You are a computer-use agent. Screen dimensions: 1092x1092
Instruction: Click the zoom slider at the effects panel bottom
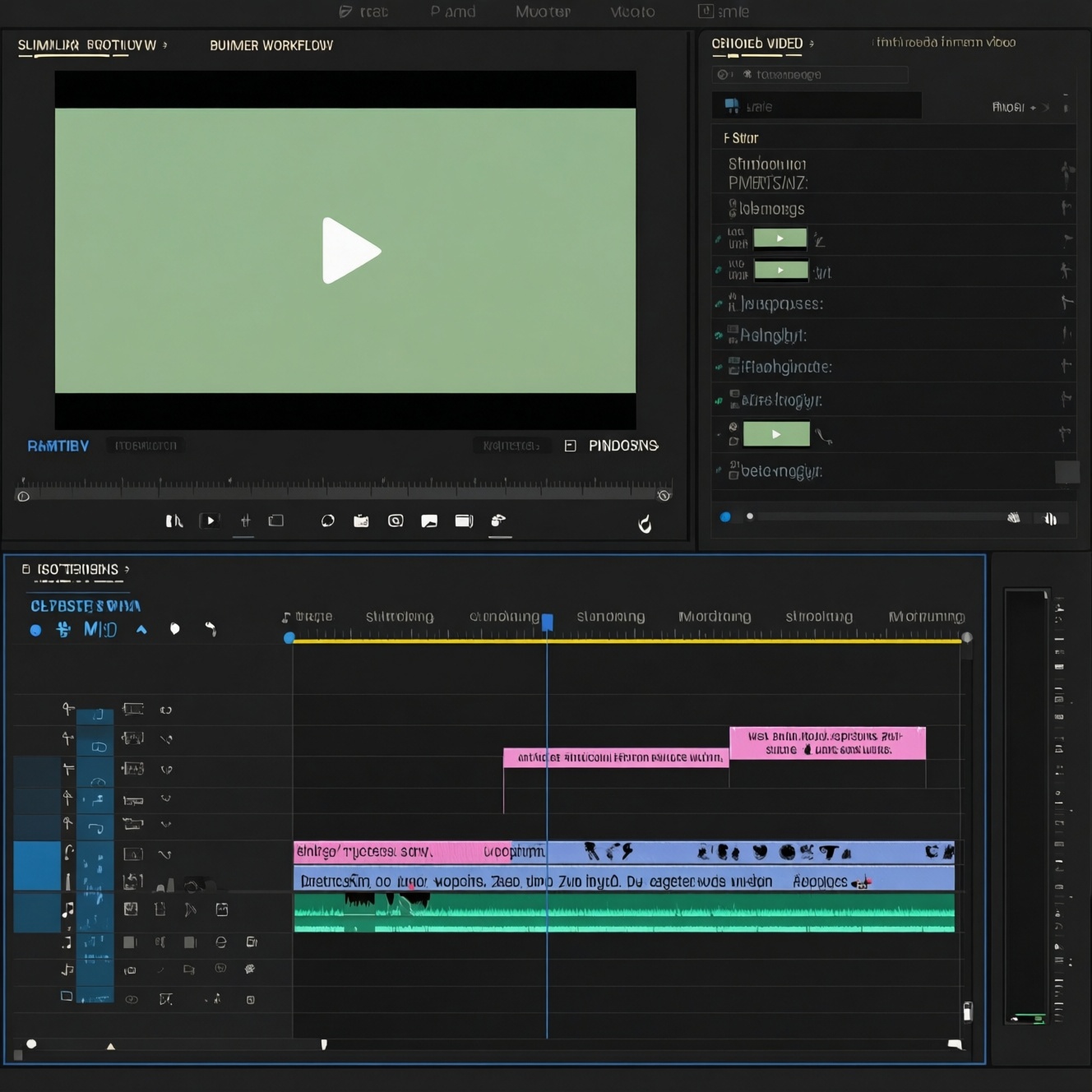(x=880, y=517)
